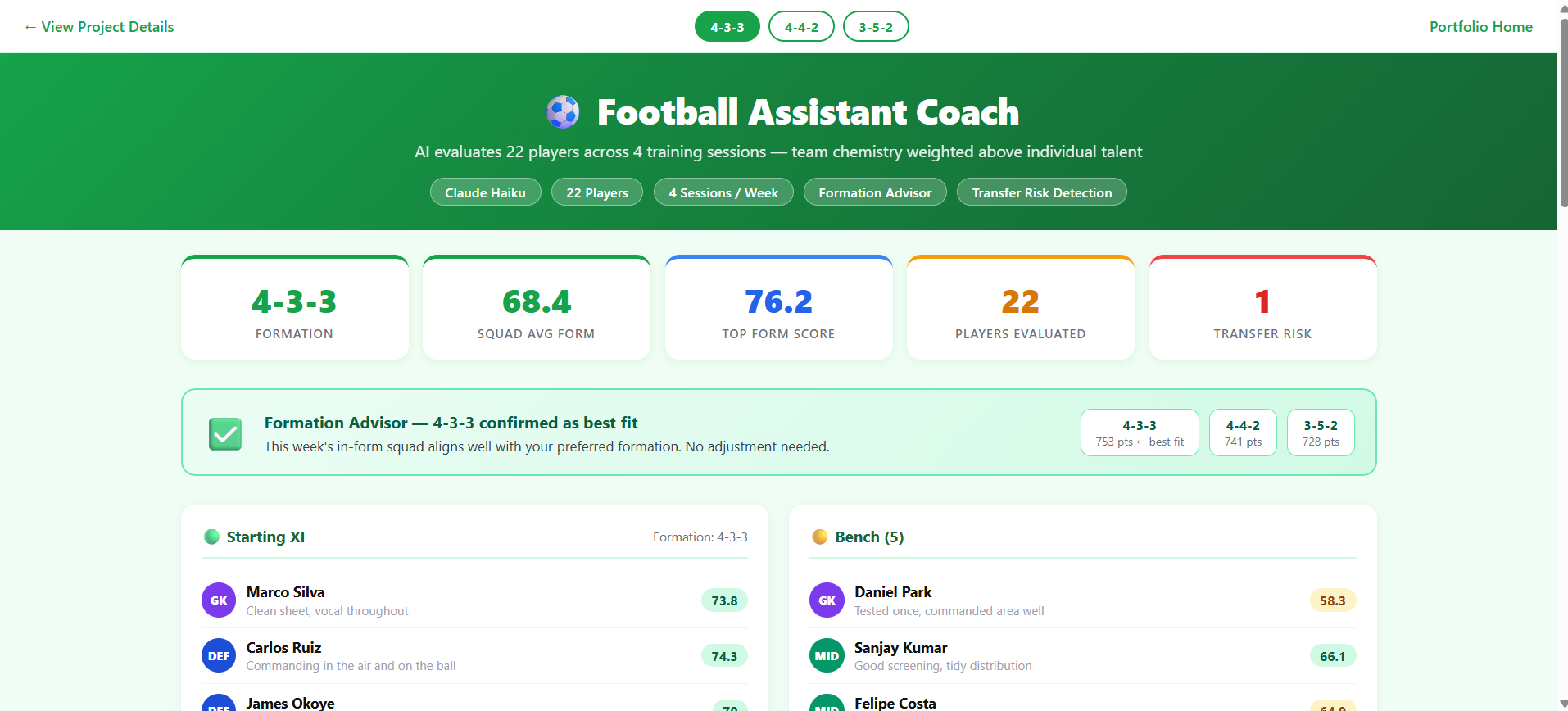Select Sanjay Kumar's MID position badge

[827, 655]
